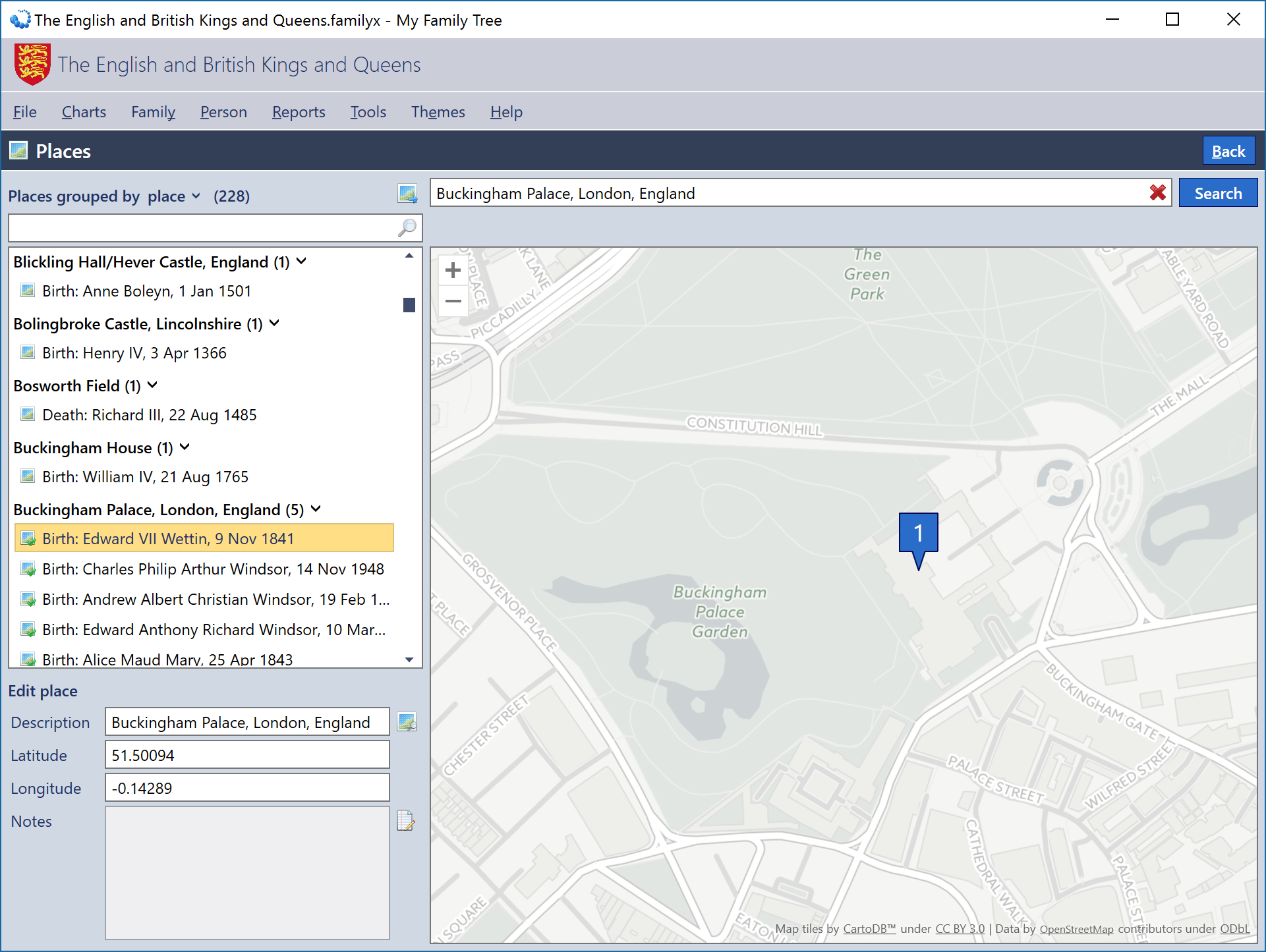Open the Charts menu
1266x952 pixels.
(84, 112)
